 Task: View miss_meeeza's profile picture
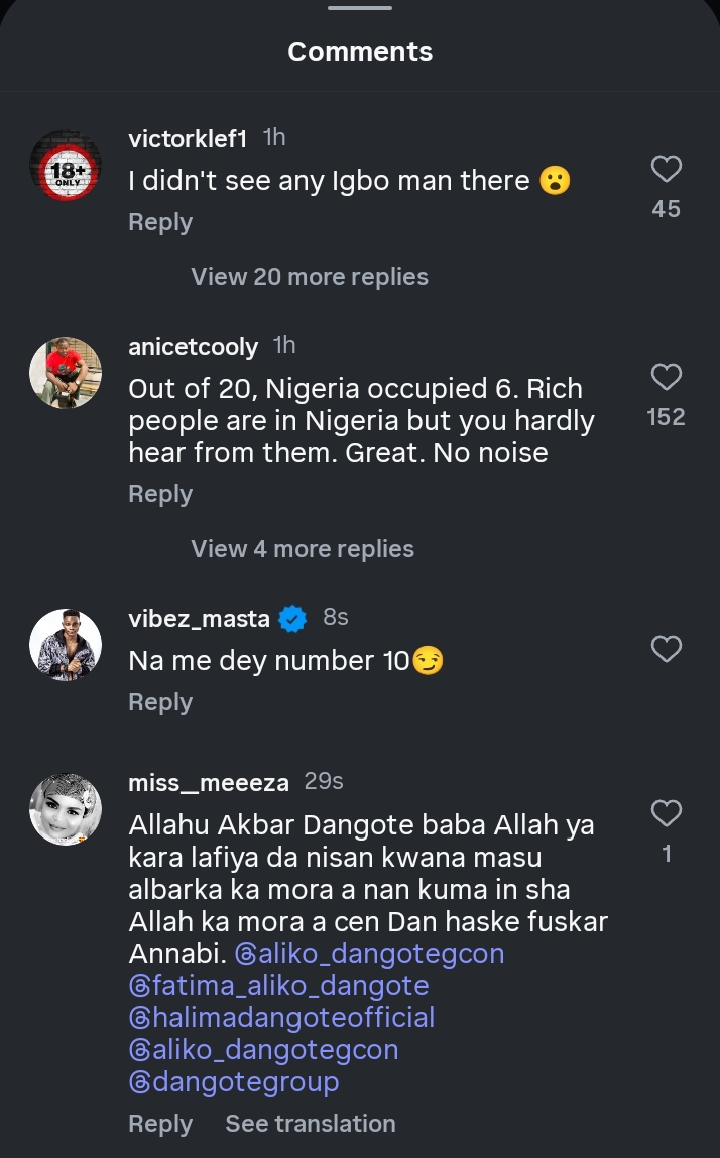point(65,809)
